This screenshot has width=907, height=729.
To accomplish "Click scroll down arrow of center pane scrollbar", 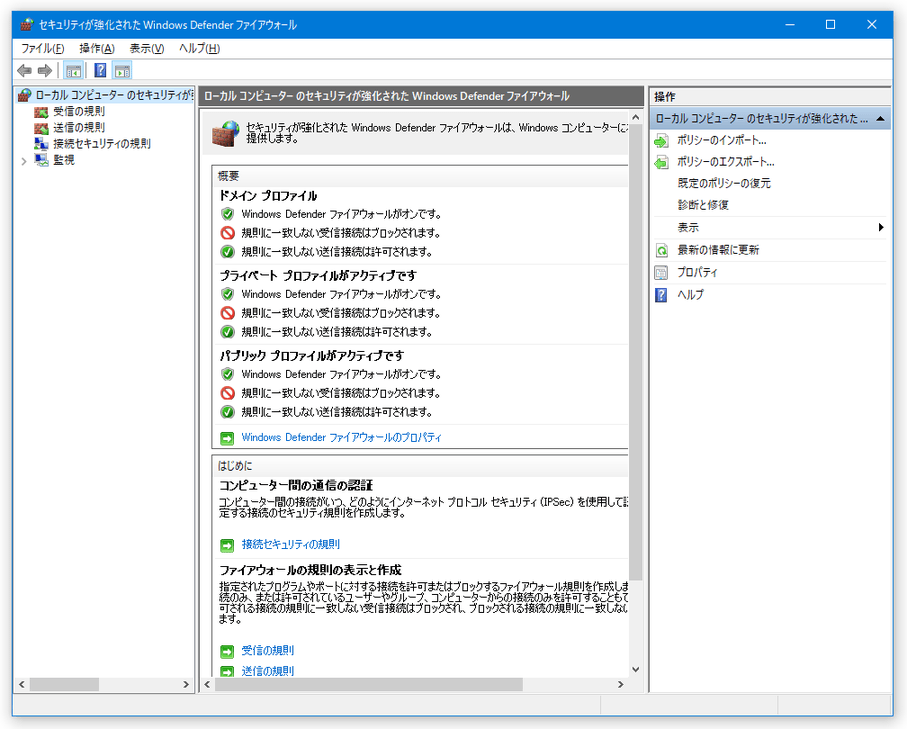I will click(636, 670).
